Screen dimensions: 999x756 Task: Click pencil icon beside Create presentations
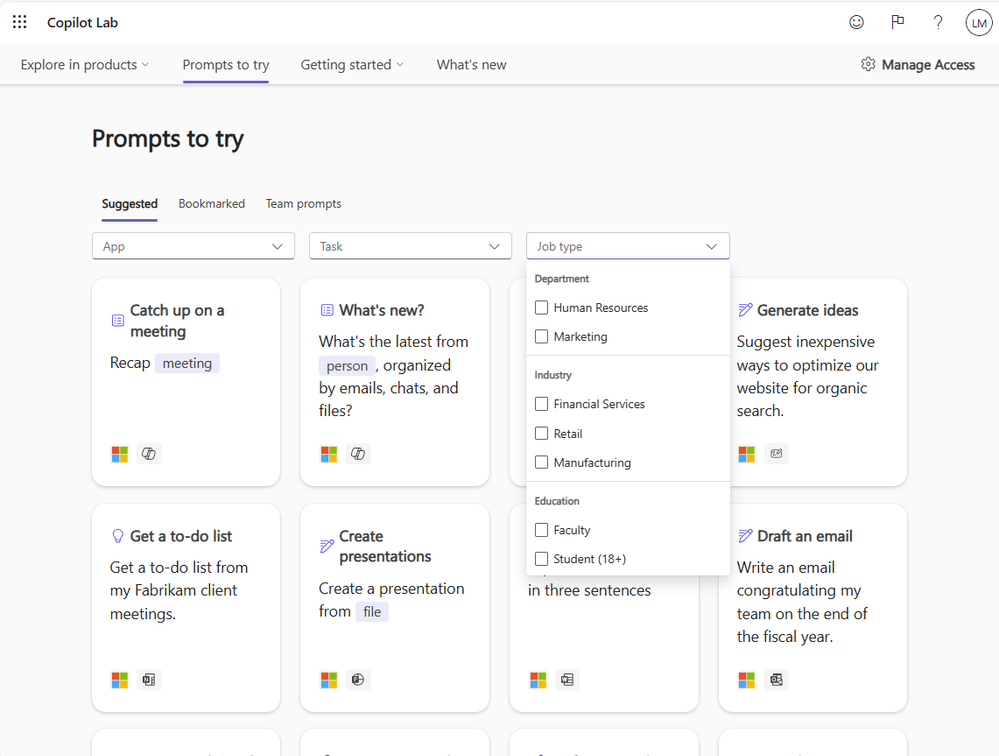click(x=327, y=546)
